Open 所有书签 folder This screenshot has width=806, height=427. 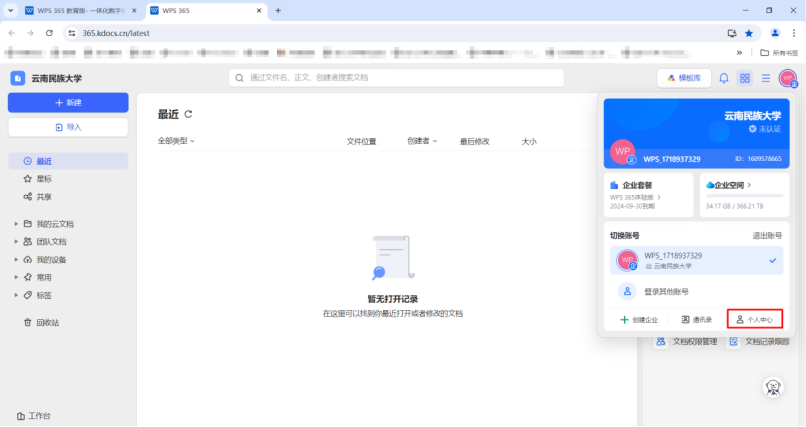click(x=779, y=52)
